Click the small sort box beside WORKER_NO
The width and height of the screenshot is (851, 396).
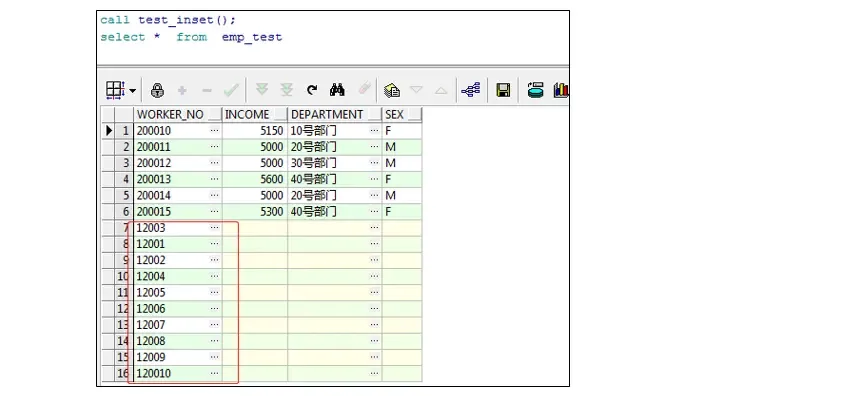215,115
